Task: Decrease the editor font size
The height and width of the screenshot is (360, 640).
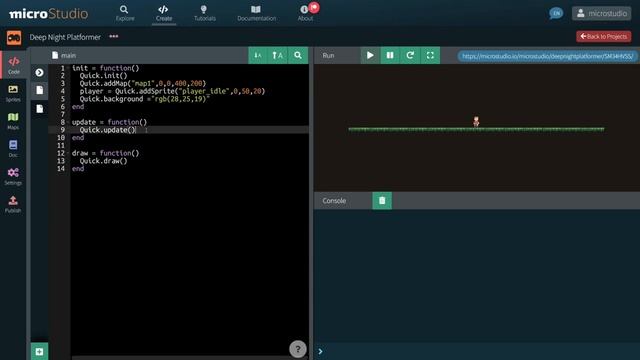Action: click(258, 55)
